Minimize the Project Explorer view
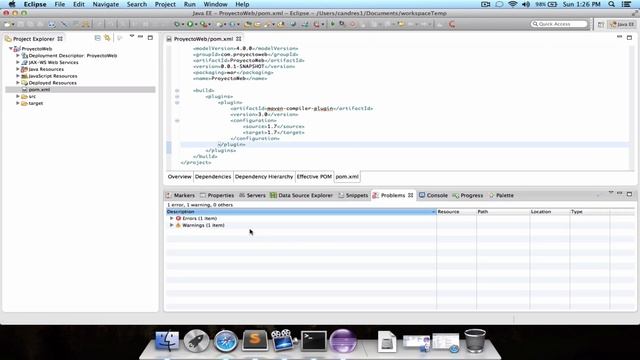Screen dimensions: 640x360 141,37
